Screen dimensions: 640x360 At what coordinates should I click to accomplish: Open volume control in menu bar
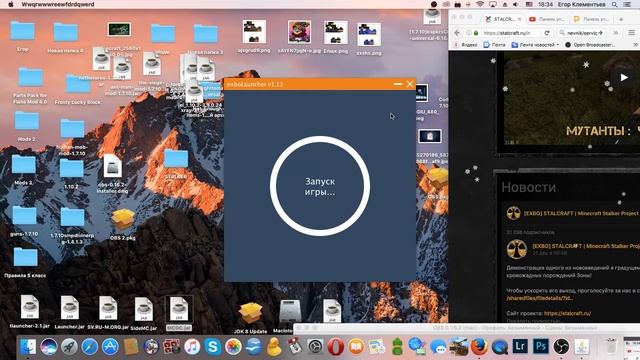click(x=516, y=4)
